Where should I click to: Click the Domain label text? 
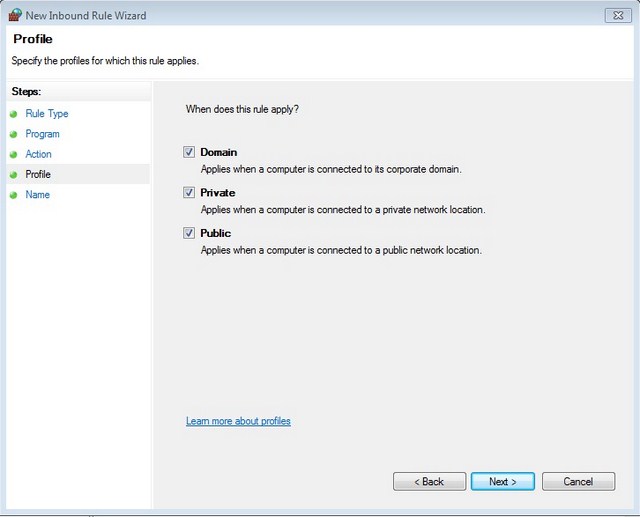point(219,152)
